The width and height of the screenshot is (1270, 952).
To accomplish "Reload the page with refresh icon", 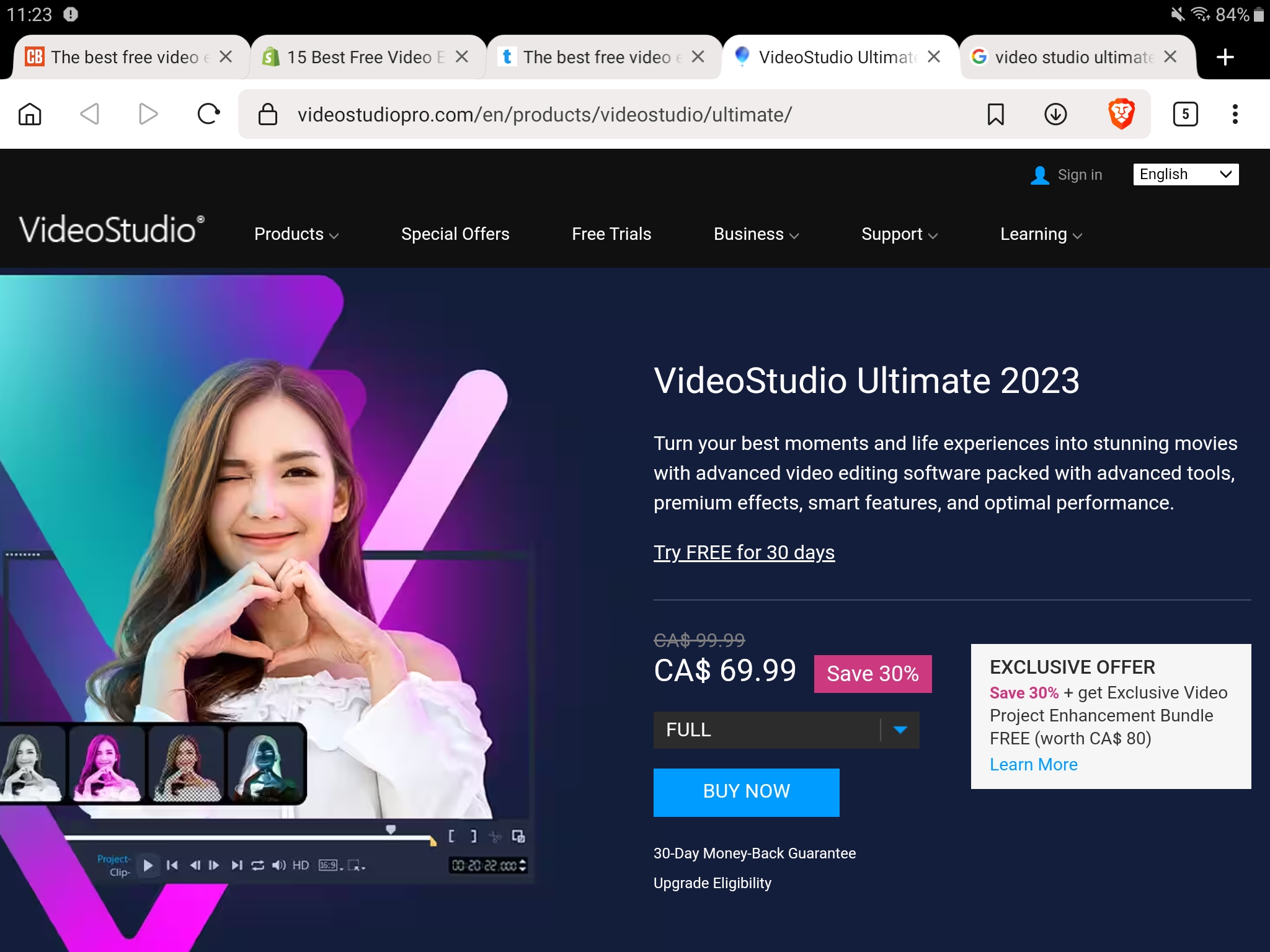I will point(208,114).
